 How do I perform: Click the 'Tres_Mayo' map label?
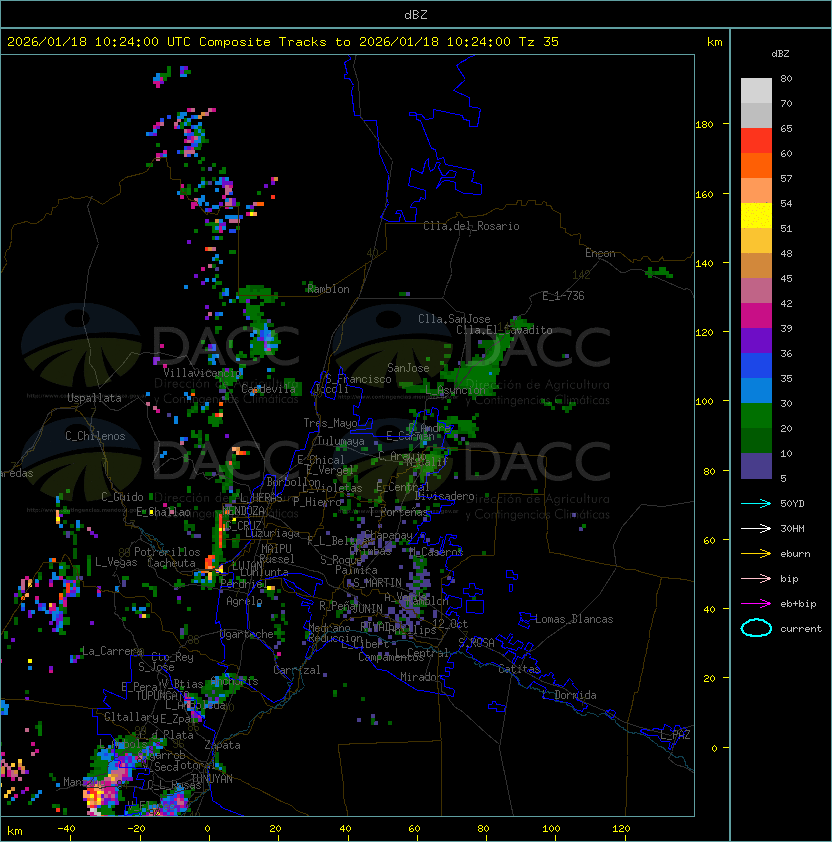pos(330,423)
